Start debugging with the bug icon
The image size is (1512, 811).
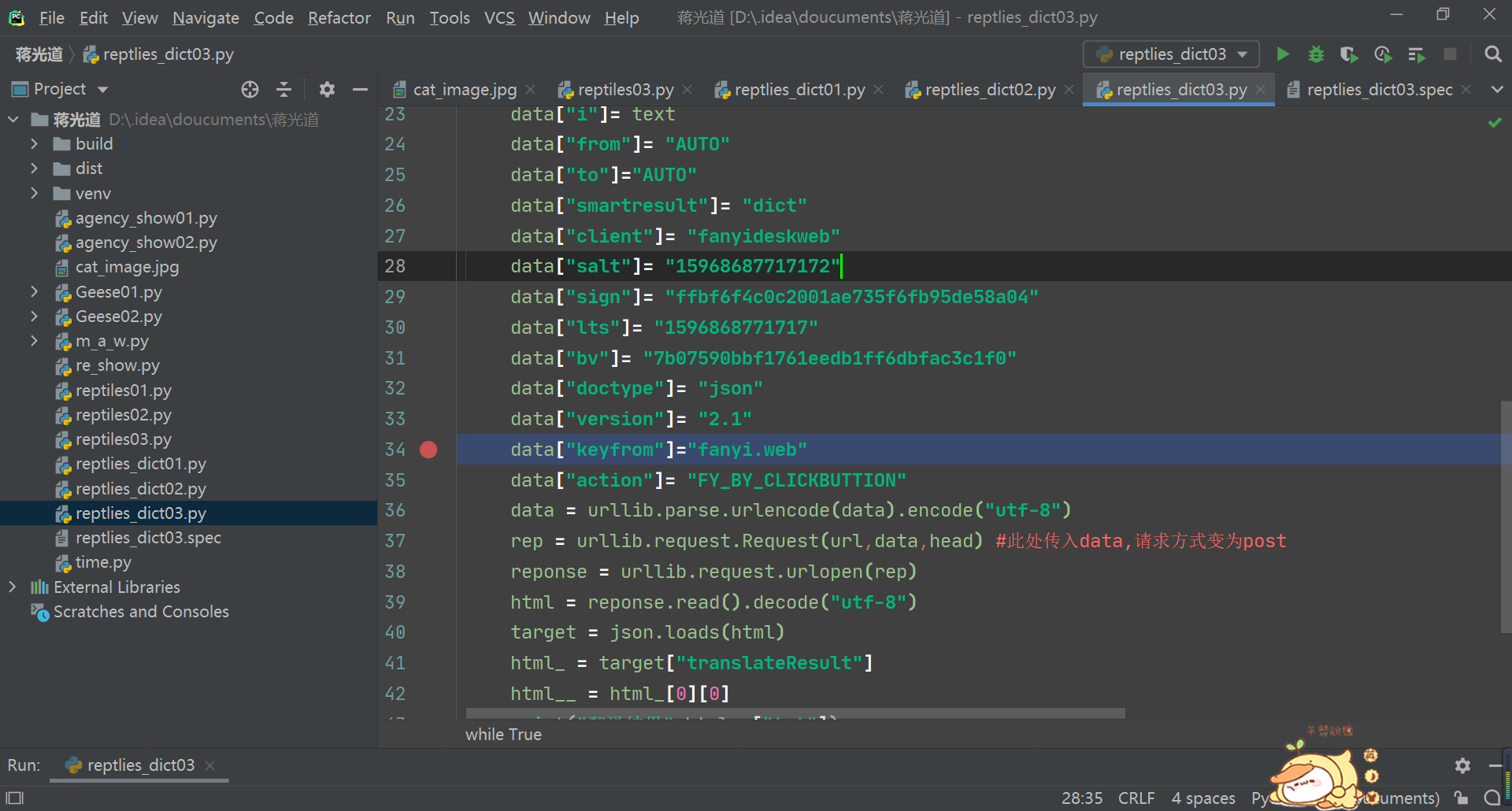click(x=1316, y=54)
